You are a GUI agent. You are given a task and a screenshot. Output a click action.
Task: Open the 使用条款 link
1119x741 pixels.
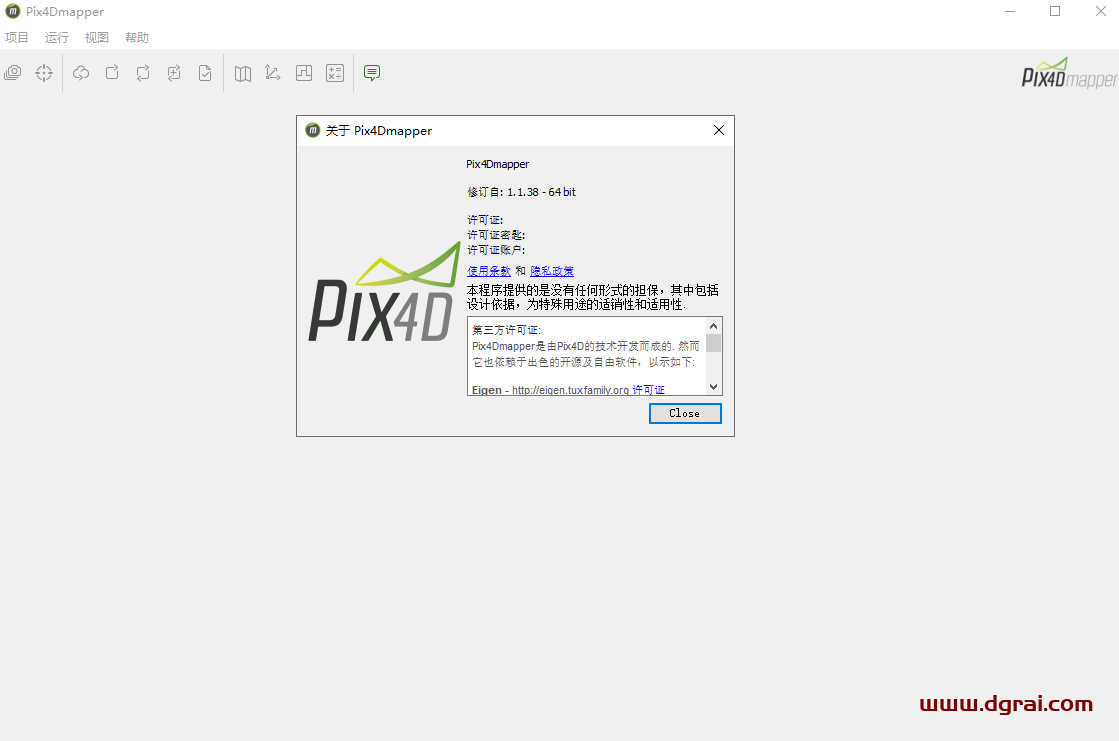point(489,271)
